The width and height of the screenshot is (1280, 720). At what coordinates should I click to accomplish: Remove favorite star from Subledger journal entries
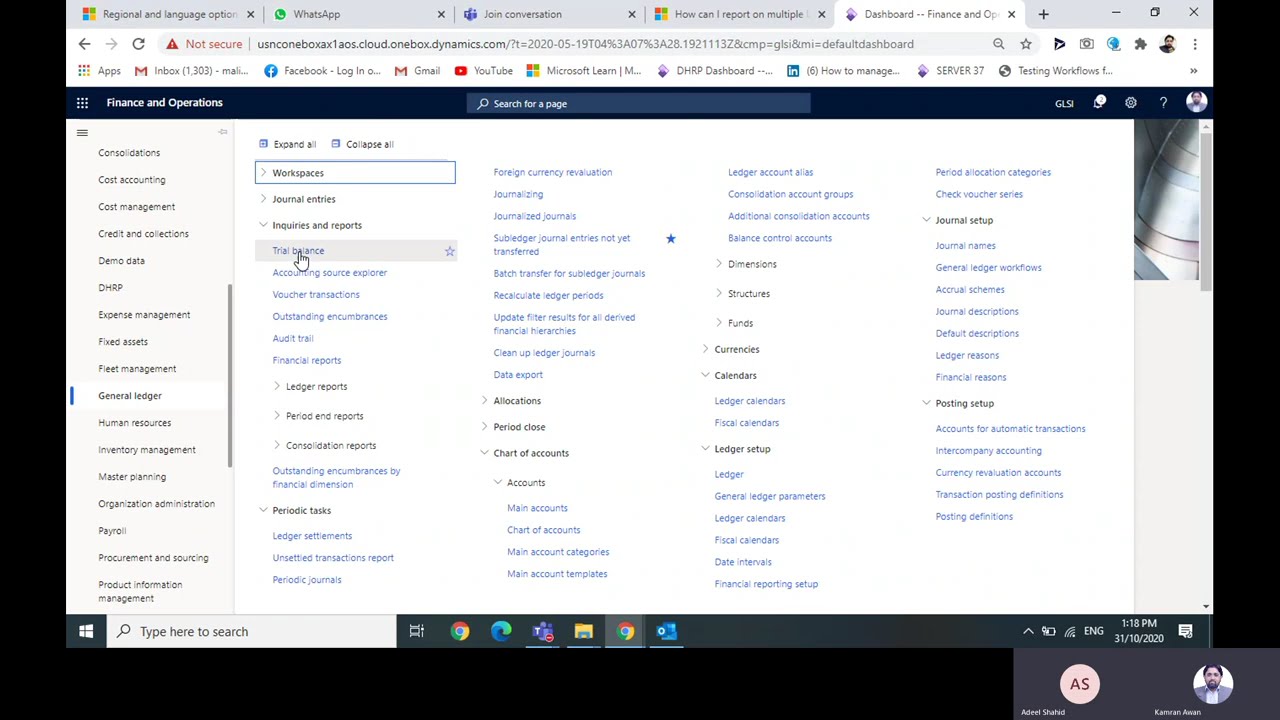[670, 238]
